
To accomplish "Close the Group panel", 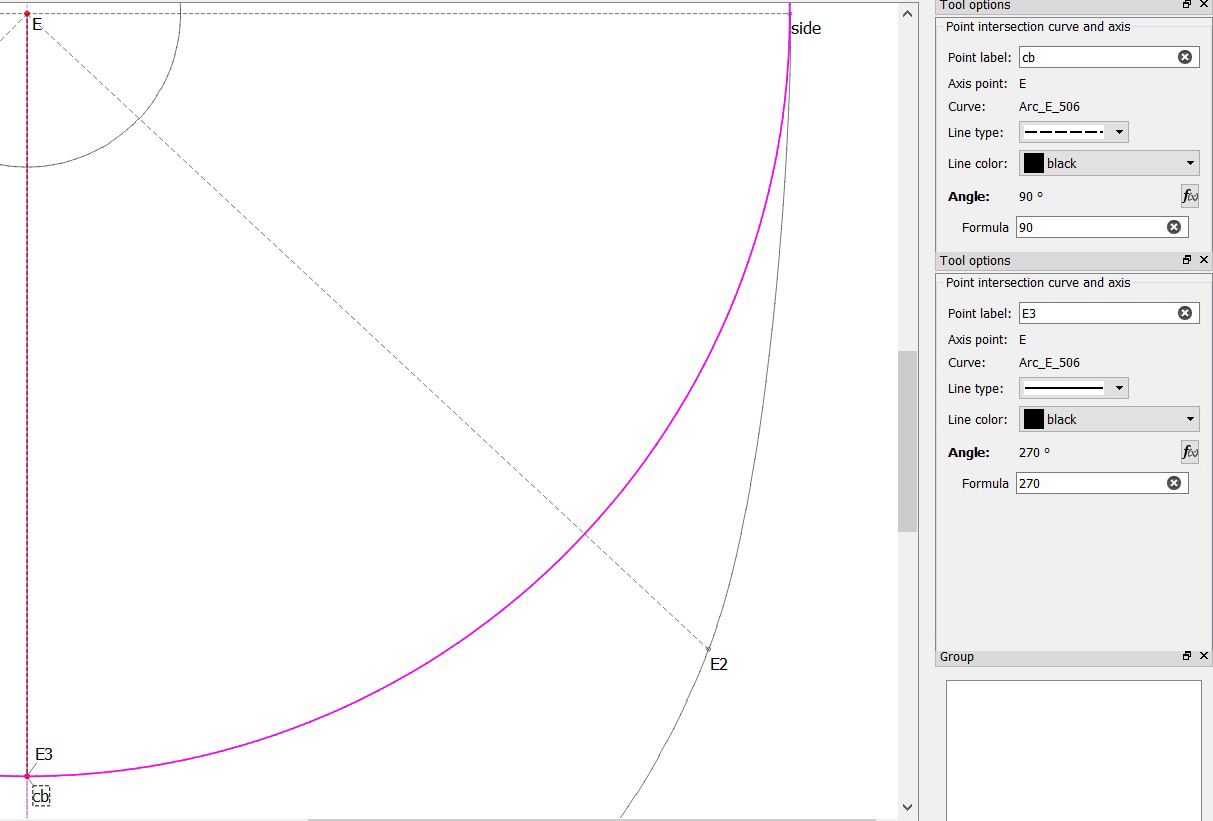I will click(1204, 656).
